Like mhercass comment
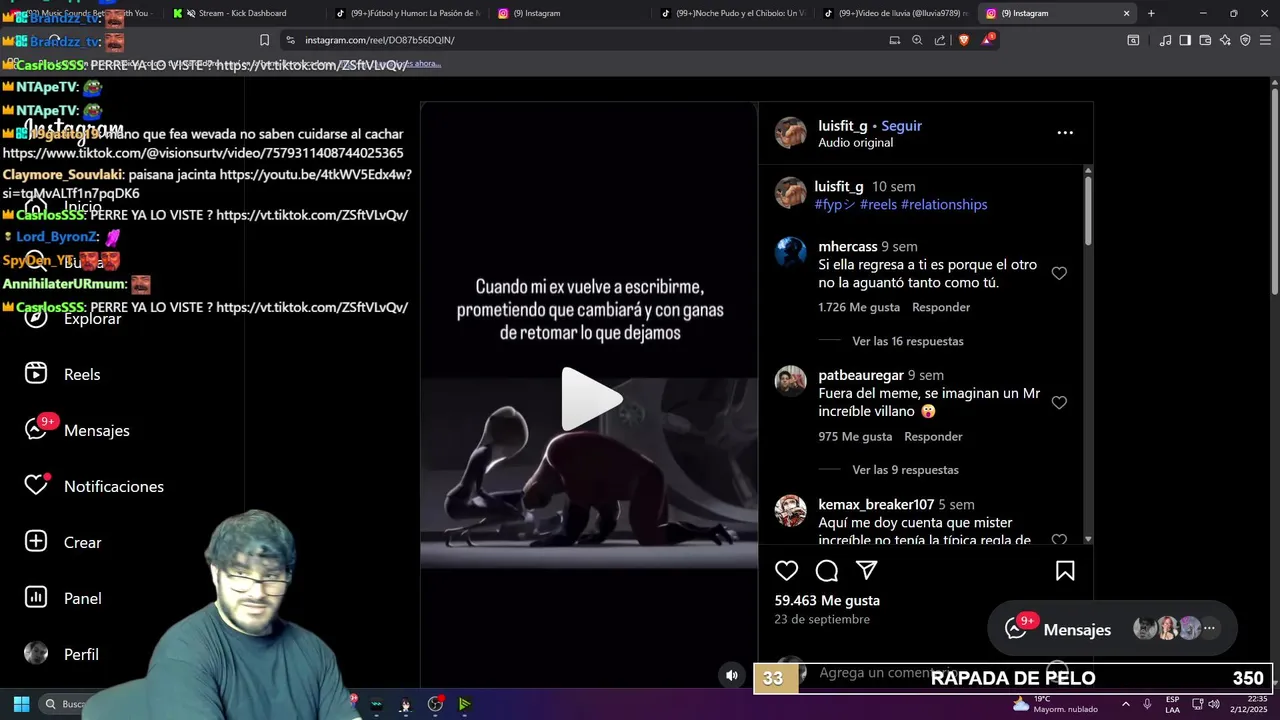 click(x=1059, y=273)
